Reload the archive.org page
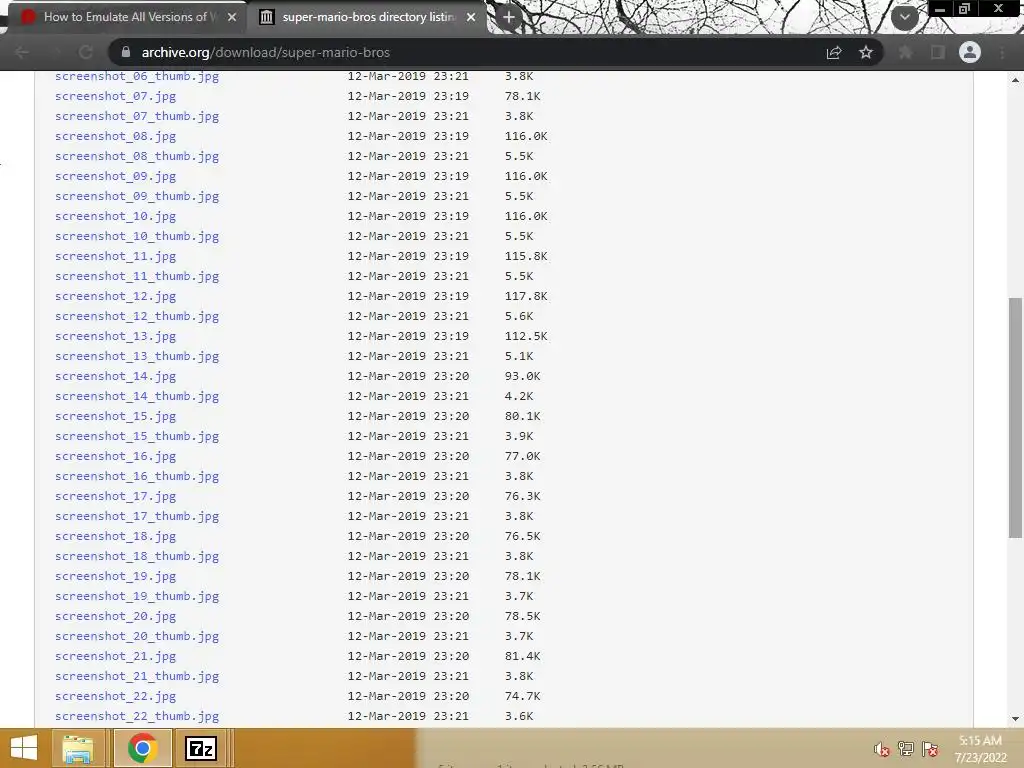 (86, 52)
